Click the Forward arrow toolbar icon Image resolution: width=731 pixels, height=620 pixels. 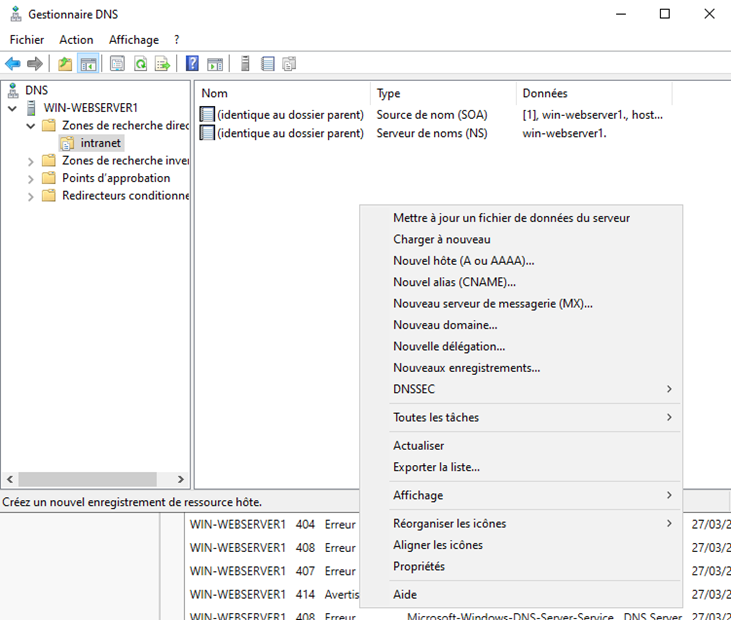(x=34, y=63)
